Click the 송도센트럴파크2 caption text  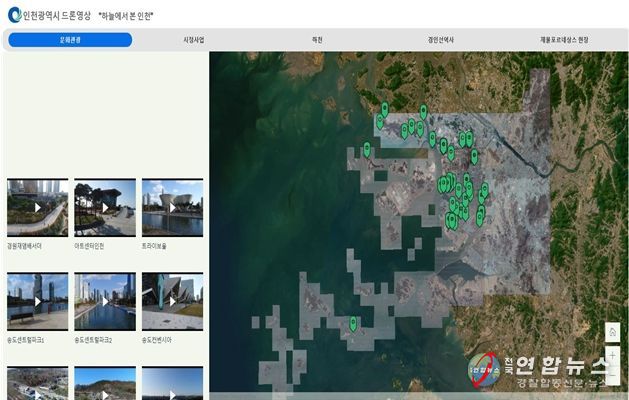coord(93,340)
